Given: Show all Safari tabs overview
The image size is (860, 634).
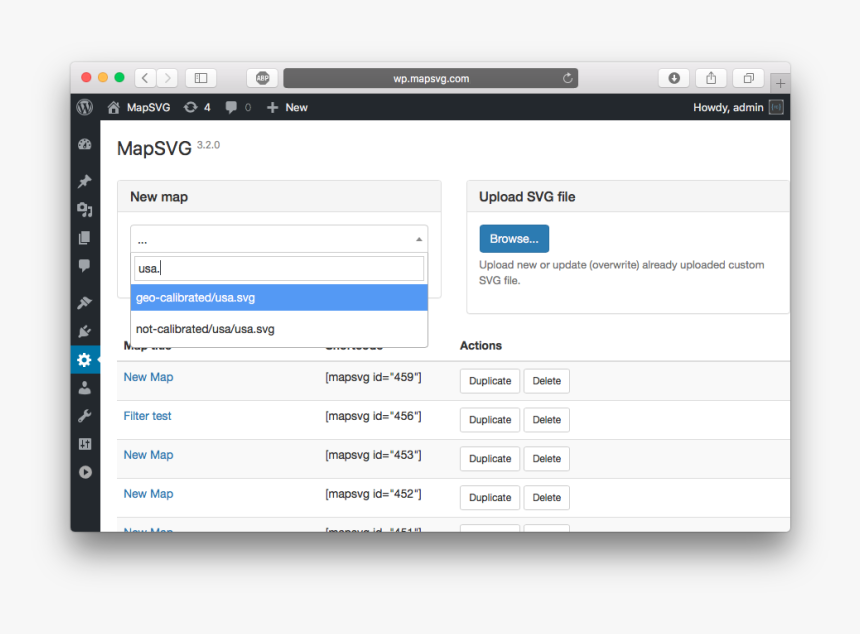Looking at the screenshot, I should pyautogui.click(x=748, y=78).
